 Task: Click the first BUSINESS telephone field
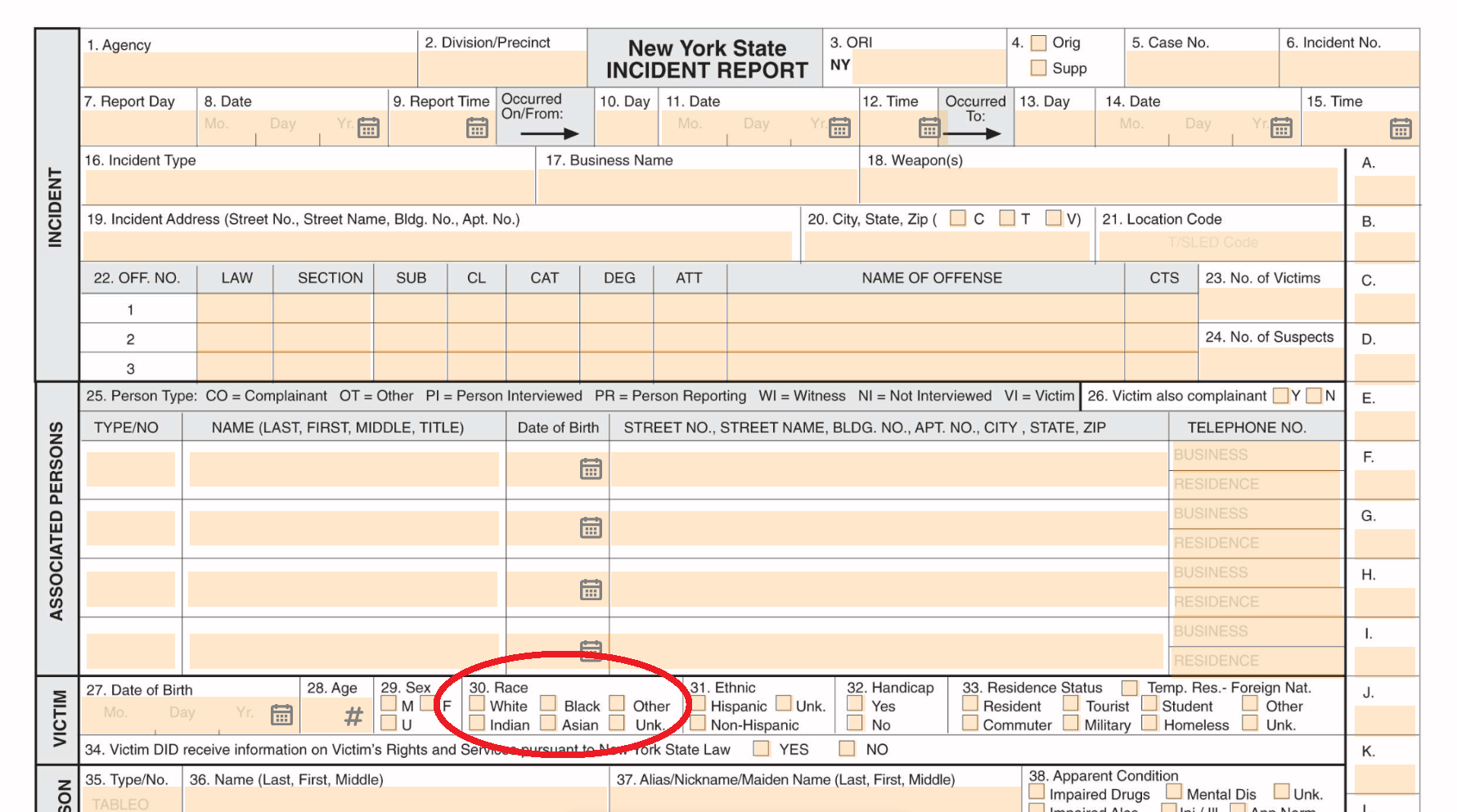1255,455
